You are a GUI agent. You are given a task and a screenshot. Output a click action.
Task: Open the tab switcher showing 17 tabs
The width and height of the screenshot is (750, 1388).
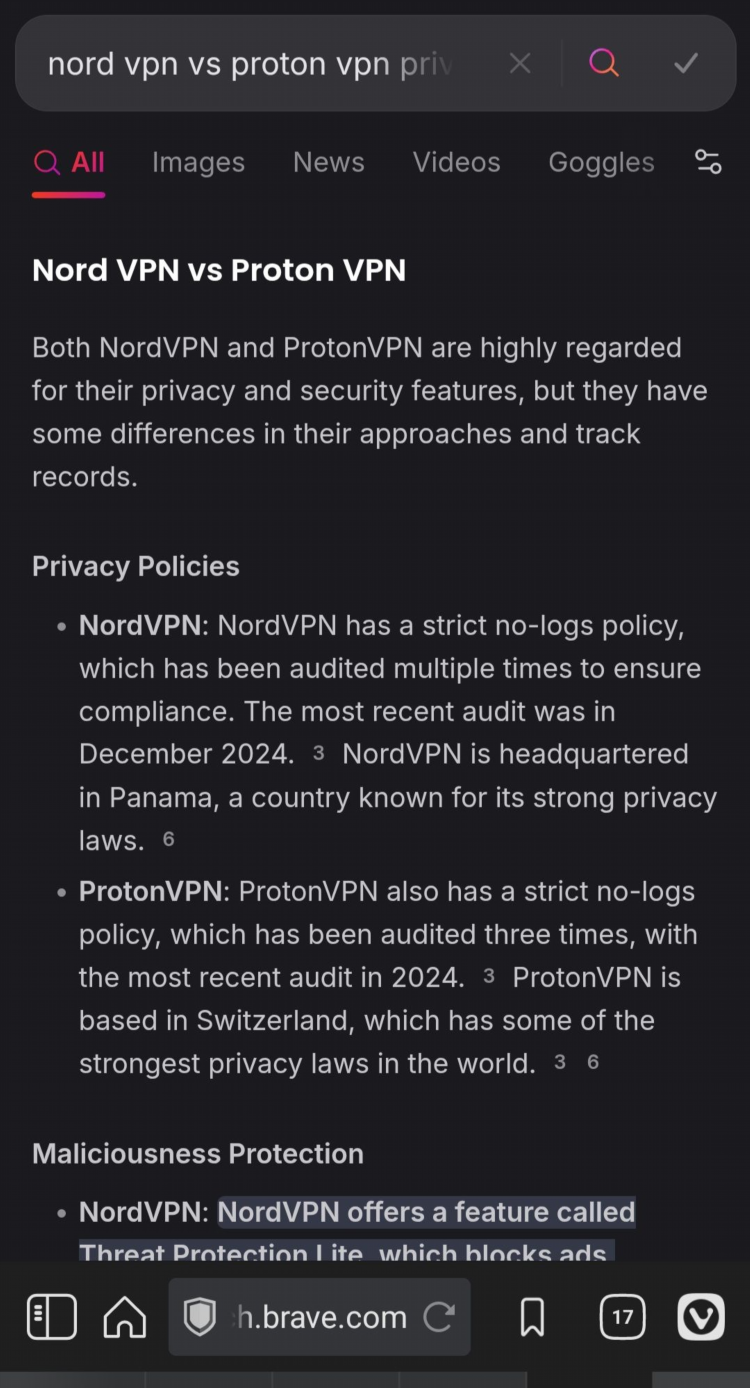coord(622,1317)
